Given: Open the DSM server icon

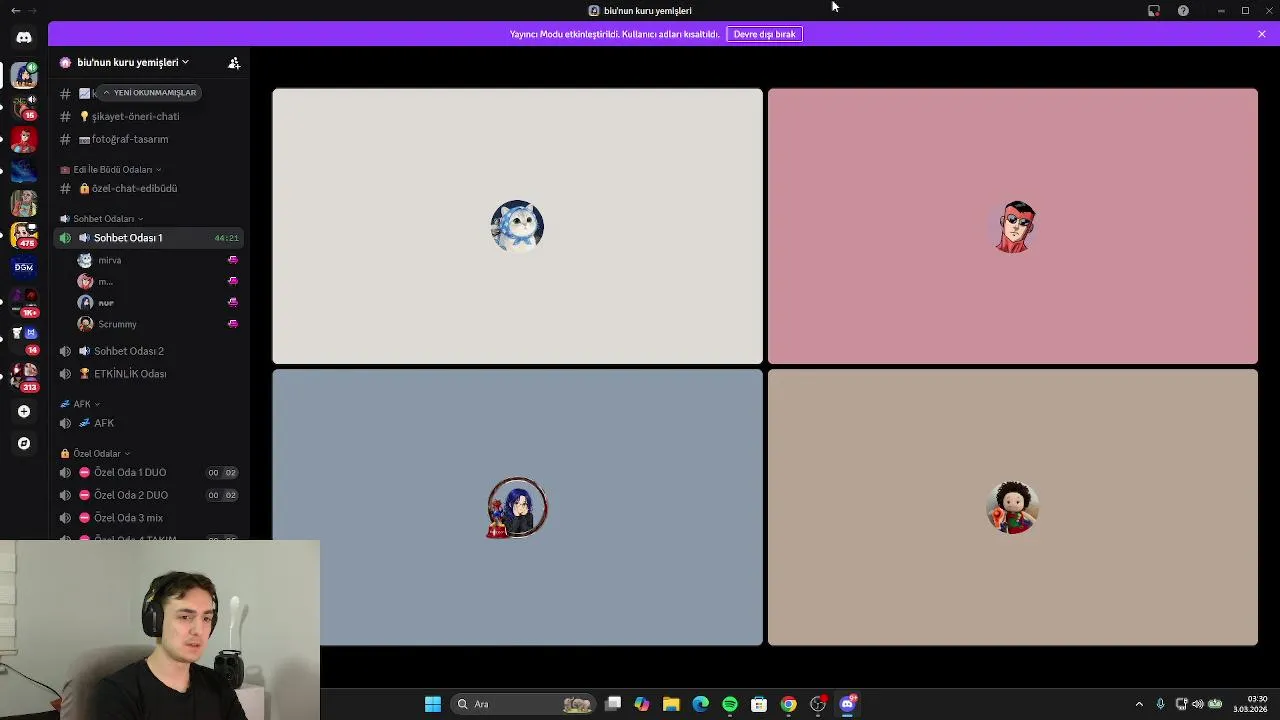Looking at the screenshot, I should [24, 267].
